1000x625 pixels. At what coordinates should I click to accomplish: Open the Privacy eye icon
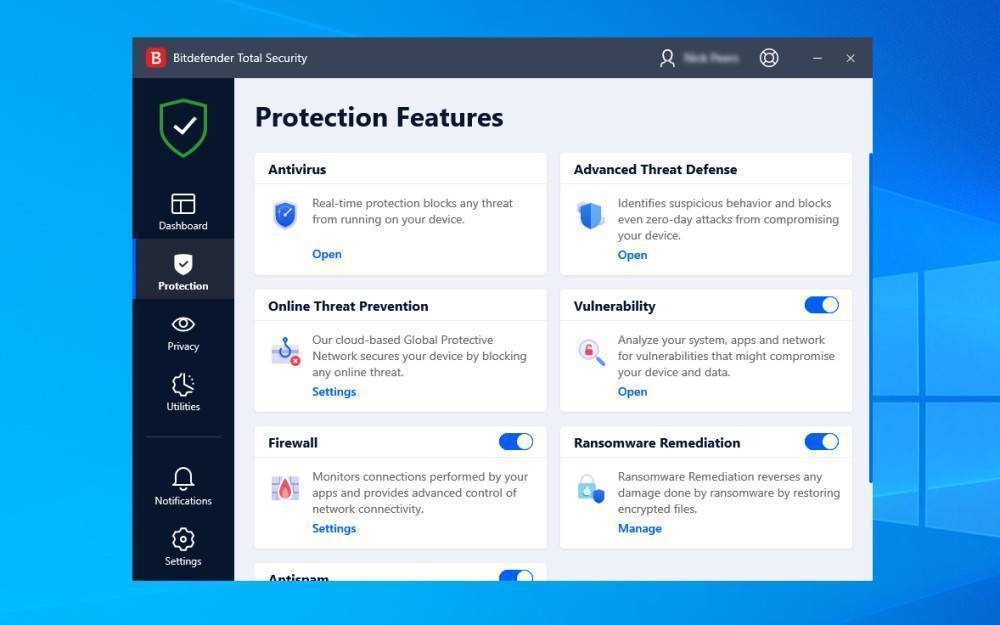pos(183,332)
